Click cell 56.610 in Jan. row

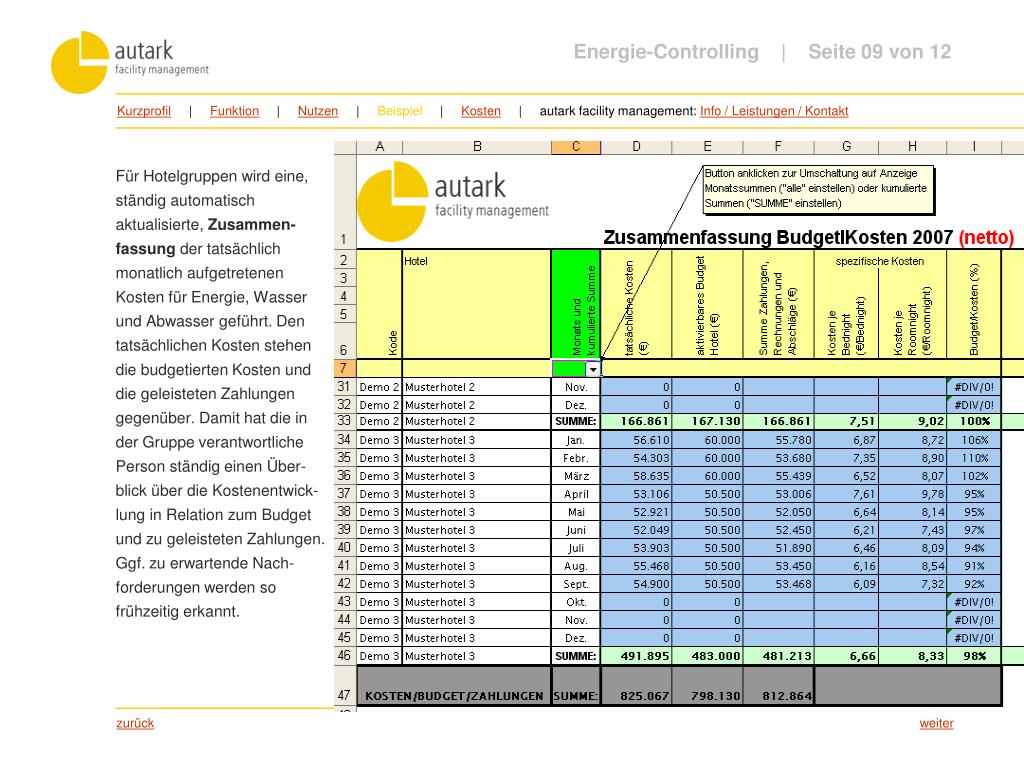(636, 440)
